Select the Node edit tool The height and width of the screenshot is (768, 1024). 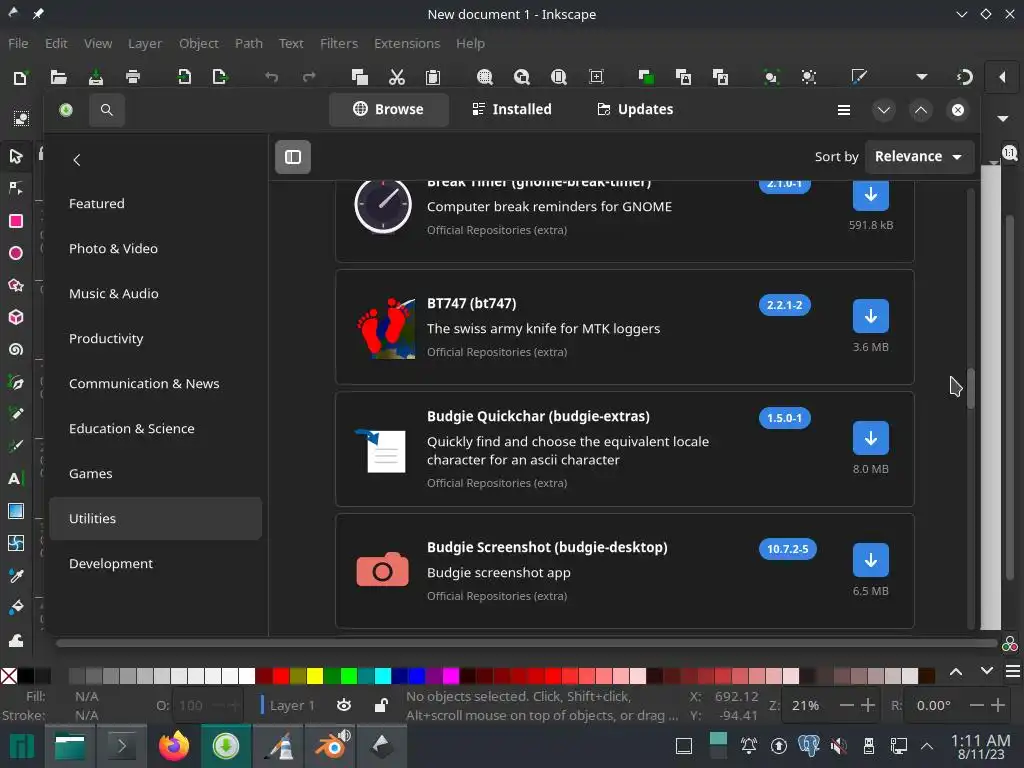[x=16, y=188]
